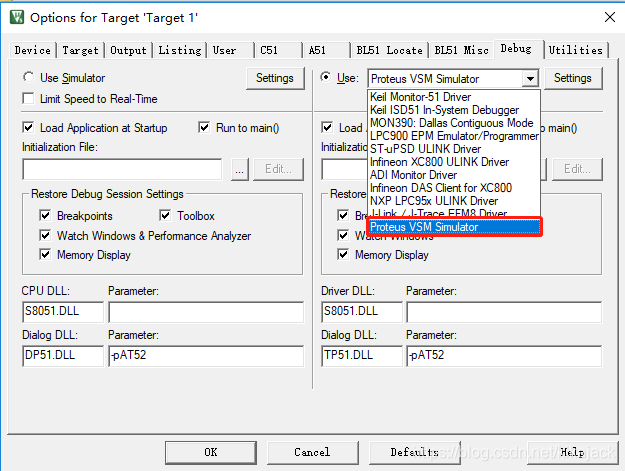Confirm settings with OK button
Viewport: 625px width, 471px height.
(211, 452)
